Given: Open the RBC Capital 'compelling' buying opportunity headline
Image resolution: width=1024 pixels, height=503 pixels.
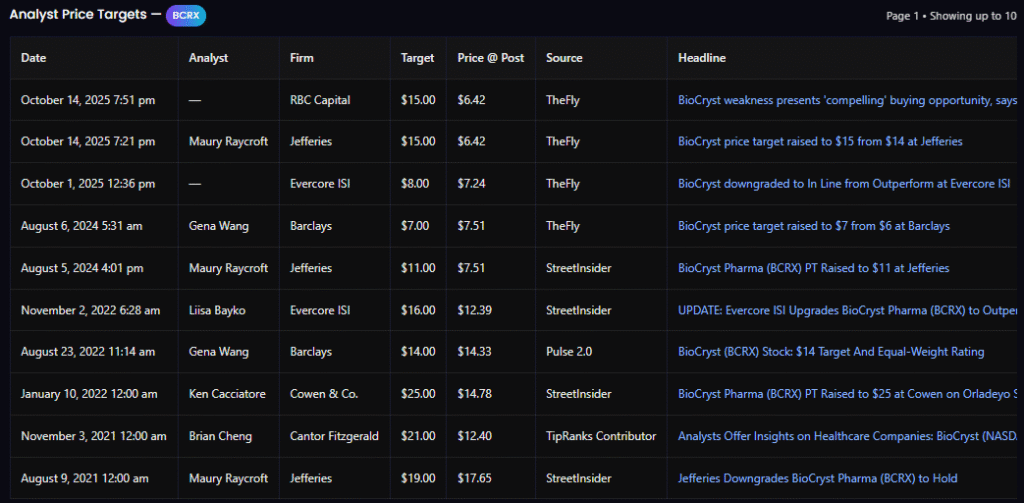Looking at the screenshot, I should pos(846,100).
